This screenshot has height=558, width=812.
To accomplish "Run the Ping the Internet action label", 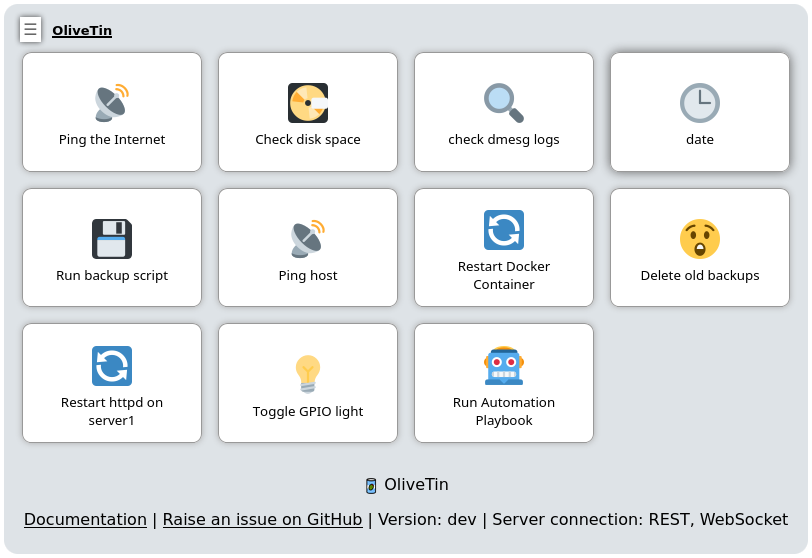I will (112, 139).
